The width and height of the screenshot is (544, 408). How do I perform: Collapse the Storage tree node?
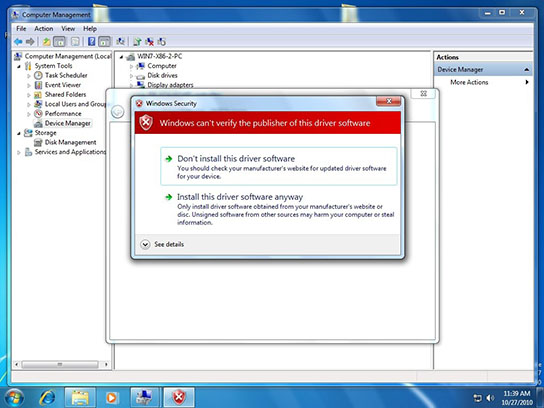pyautogui.click(x=19, y=133)
